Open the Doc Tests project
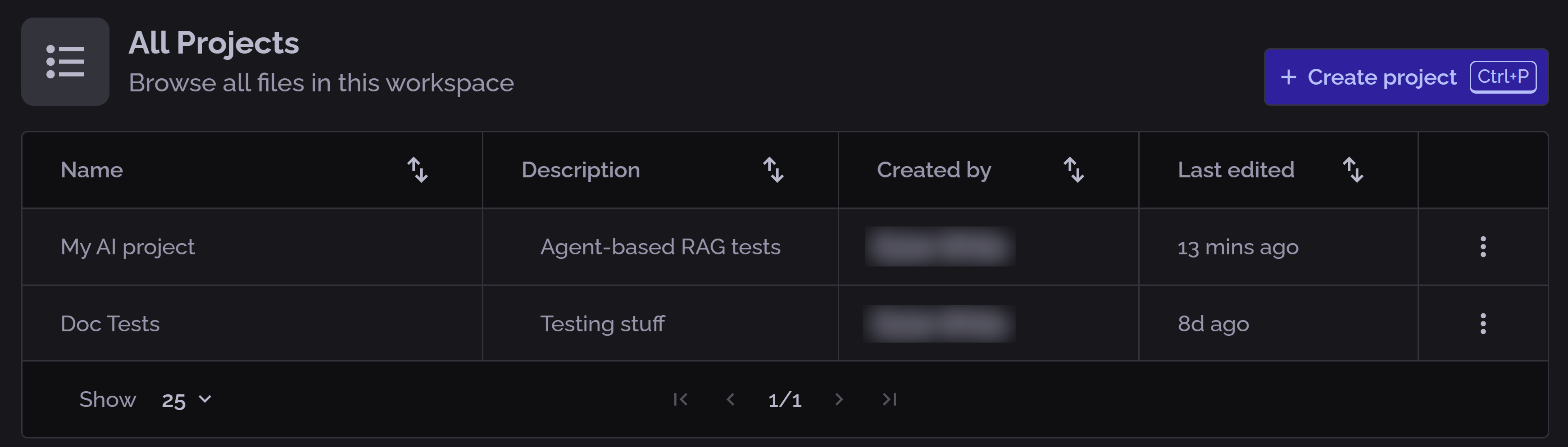This screenshot has width=1568, height=447. click(x=110, y=324)
